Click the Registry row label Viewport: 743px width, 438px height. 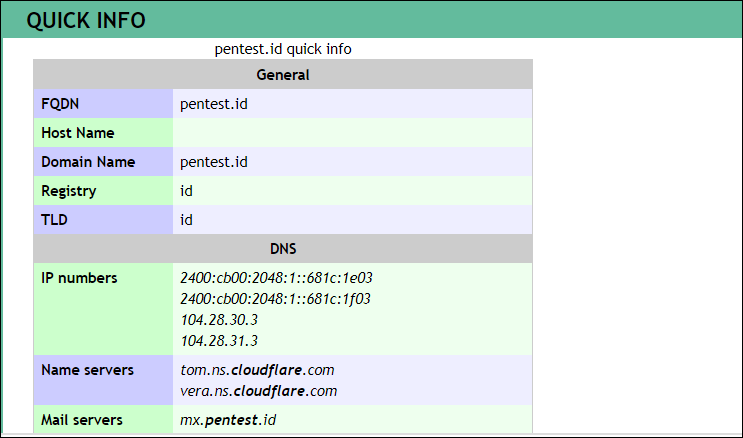click(x=103, y=191)
